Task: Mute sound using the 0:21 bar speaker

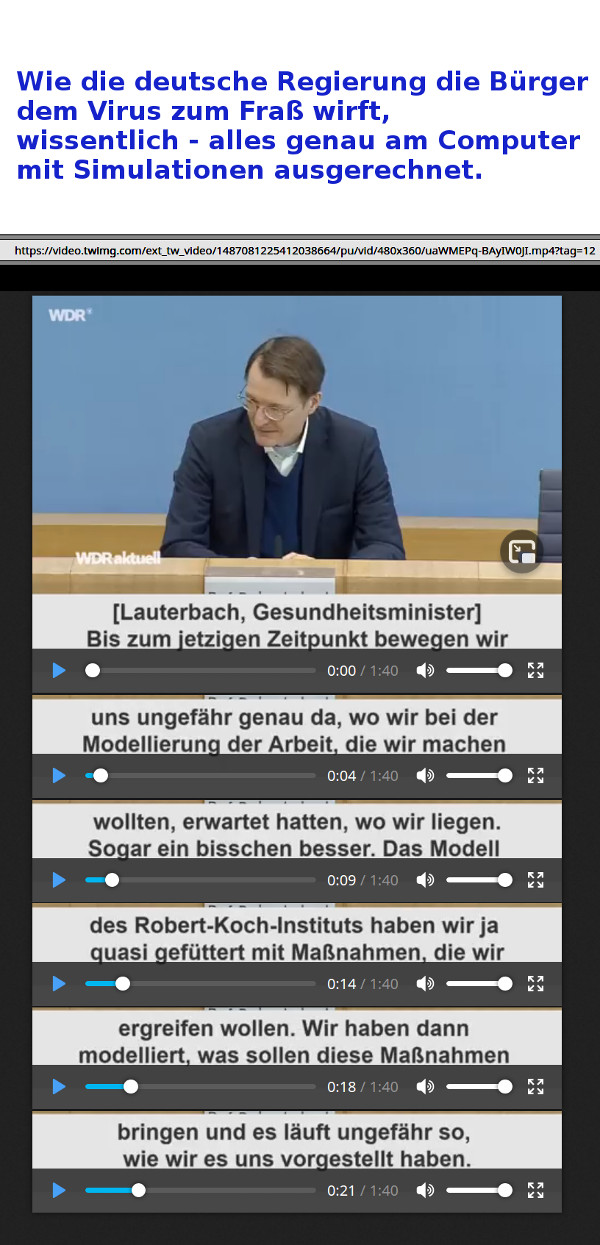Action: point(425,1190)
